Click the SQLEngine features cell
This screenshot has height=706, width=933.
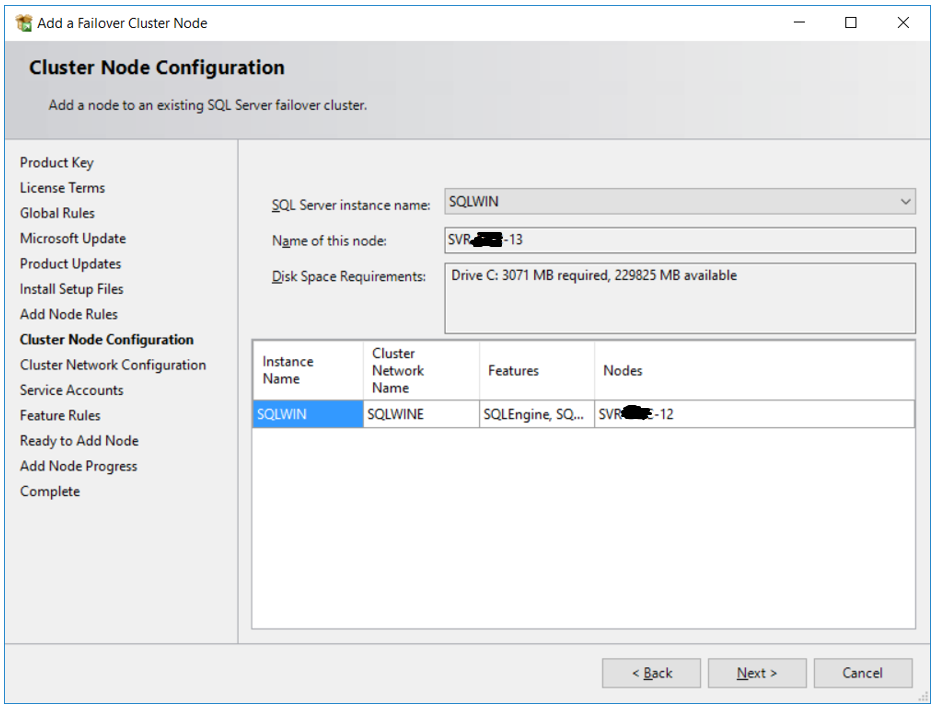[x=536, y=414]
